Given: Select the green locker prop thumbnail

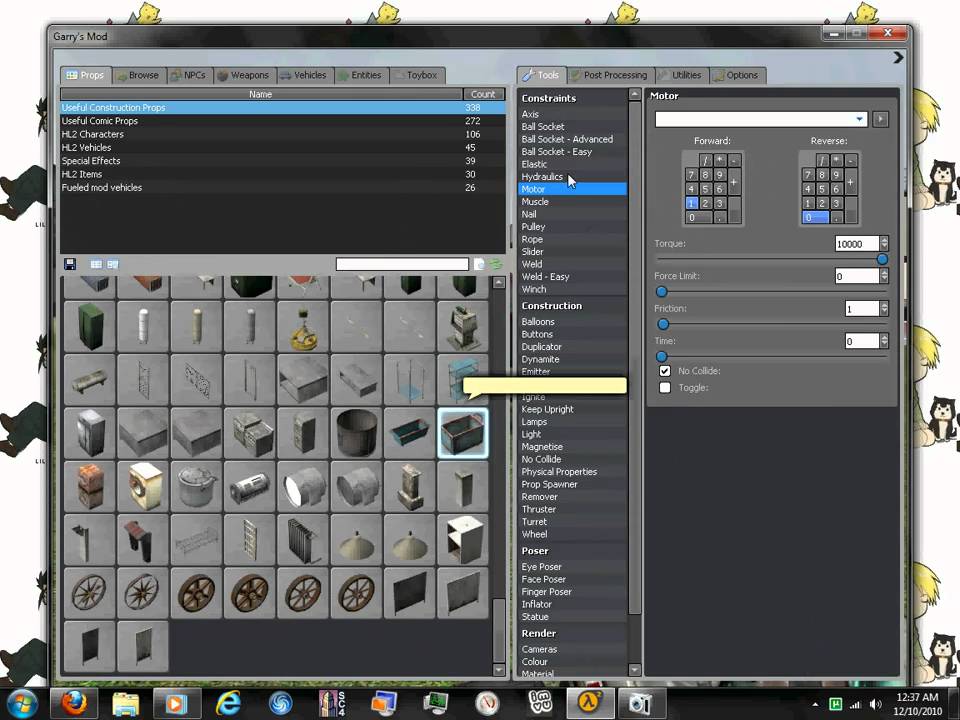Looking at the screenshot, I should pos(89,326).
